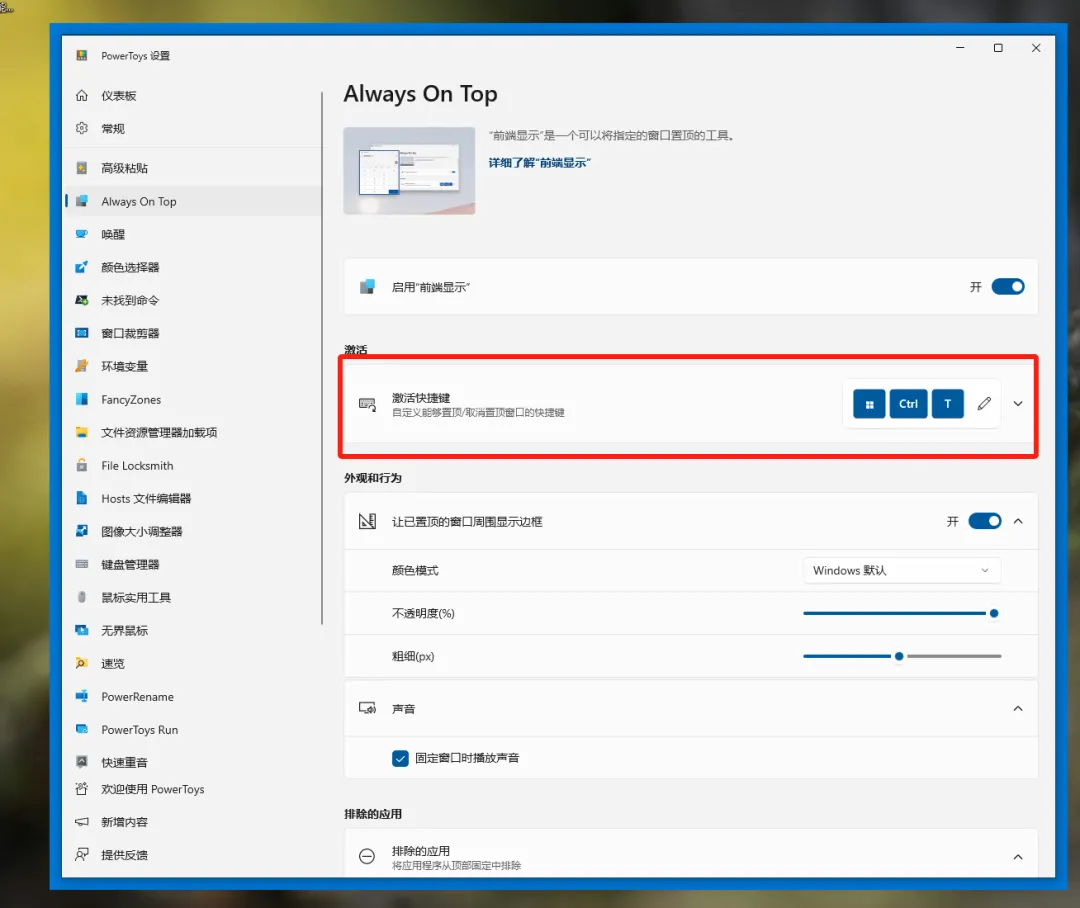Click the Always On Top sidebar icon
Image resolution: width=1080 pixels, height=908 pixels.
[81, 201]
